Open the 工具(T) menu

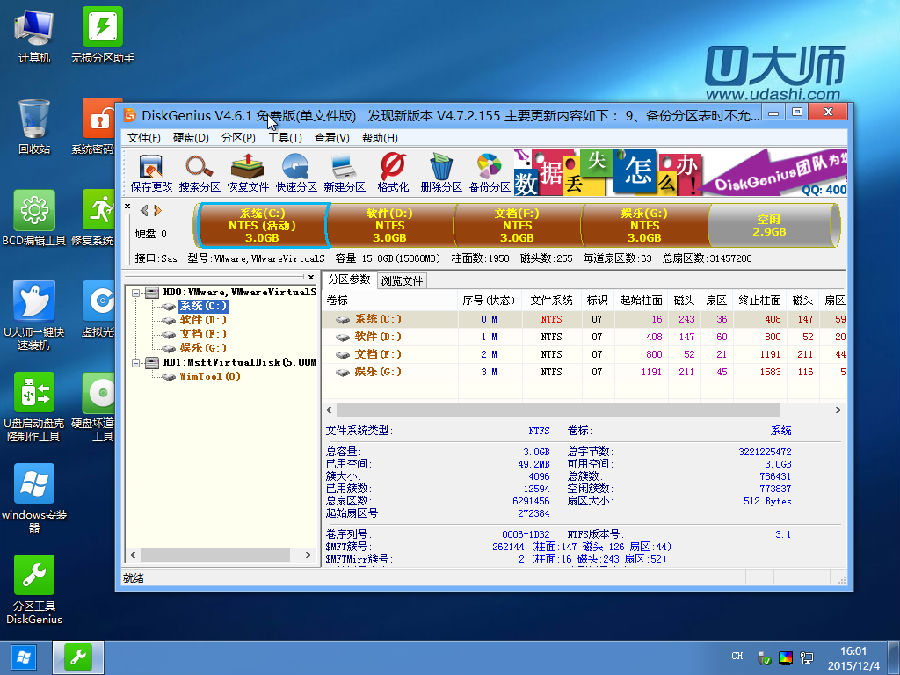click(285, 138)
